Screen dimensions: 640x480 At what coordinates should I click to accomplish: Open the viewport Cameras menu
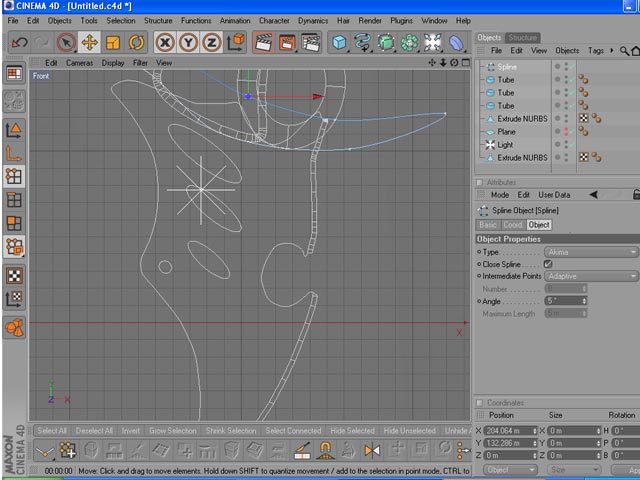click(80, 63)
